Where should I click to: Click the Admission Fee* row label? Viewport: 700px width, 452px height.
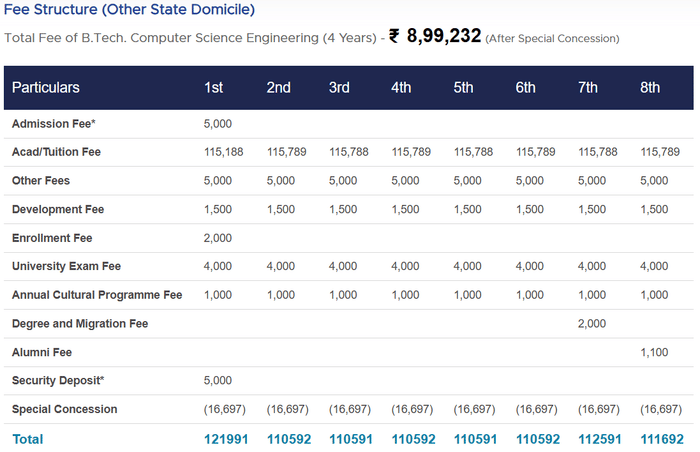coord(54,124)
